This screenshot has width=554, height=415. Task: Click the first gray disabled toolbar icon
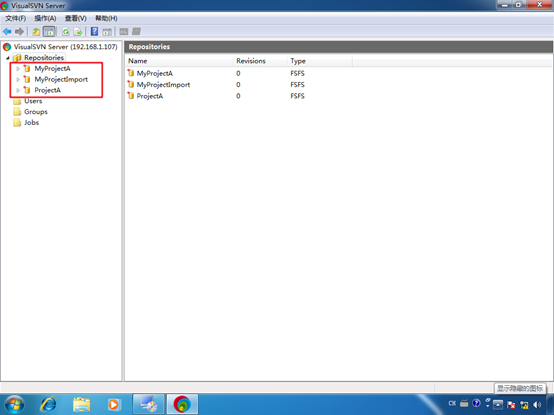124,32
